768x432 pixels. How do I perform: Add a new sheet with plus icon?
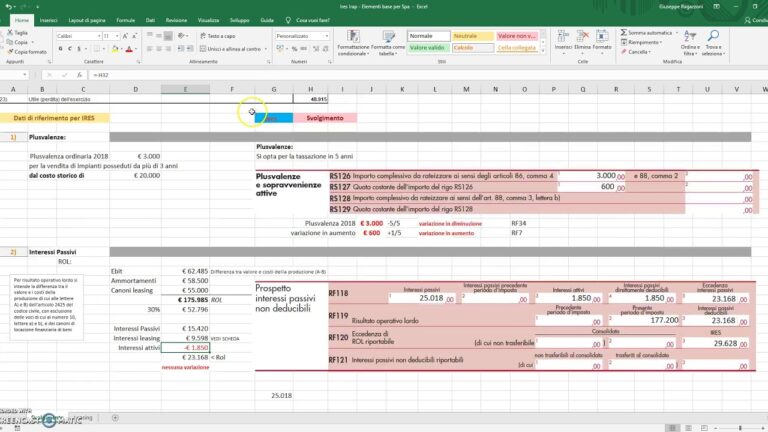coord(115,418)
